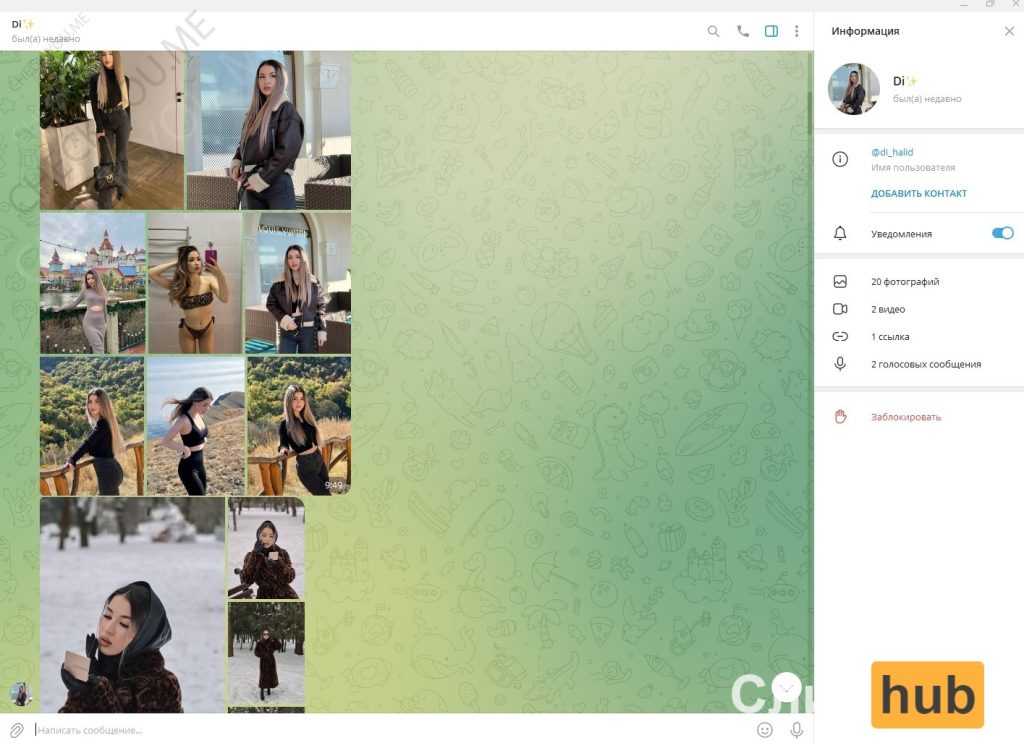Click ДОБАВИТЬ КОНТАКТ link
The width and height of the screenshot is (1024, 743).
pos(919,193)
